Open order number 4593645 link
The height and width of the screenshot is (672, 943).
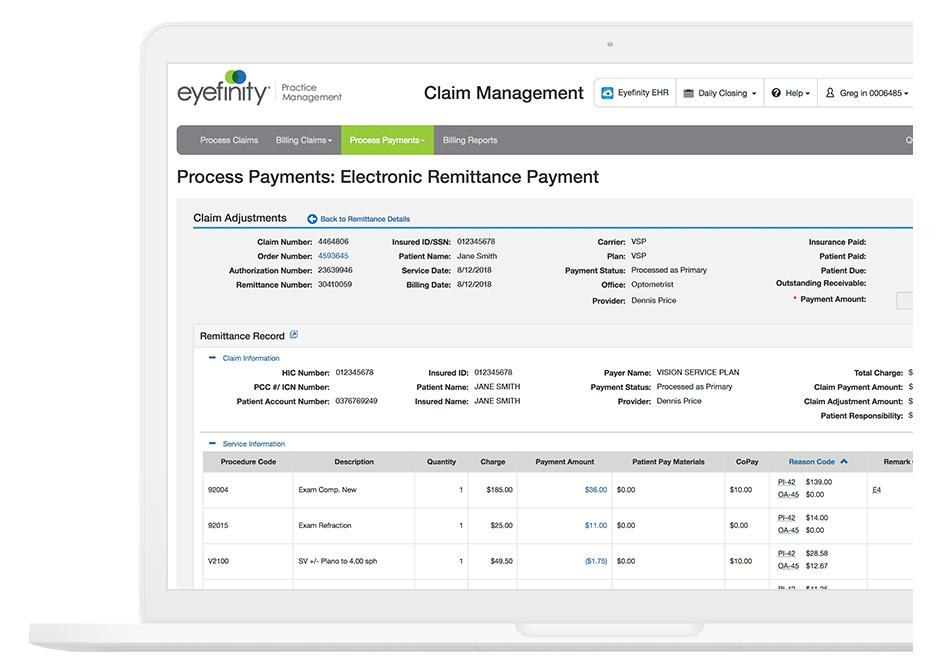pyautogui.click(x=333, y=256)
